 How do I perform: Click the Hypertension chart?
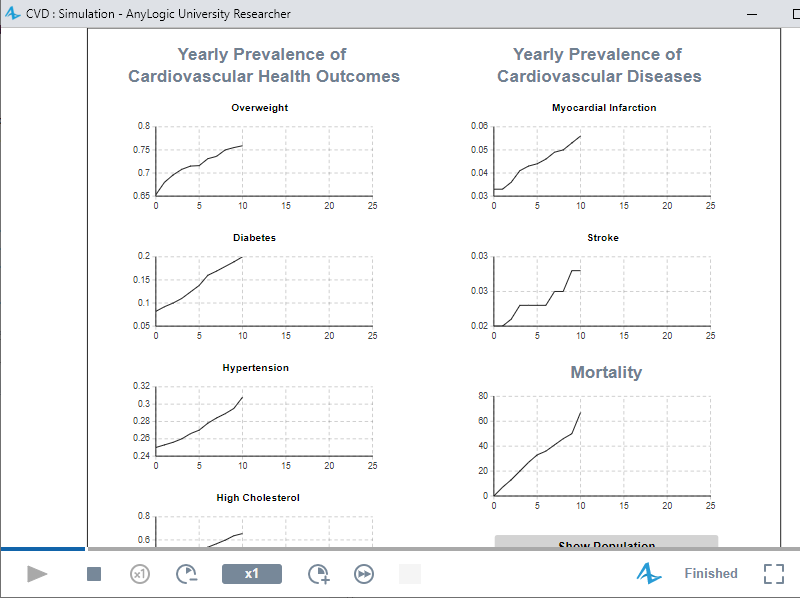[x=264, y=420]
